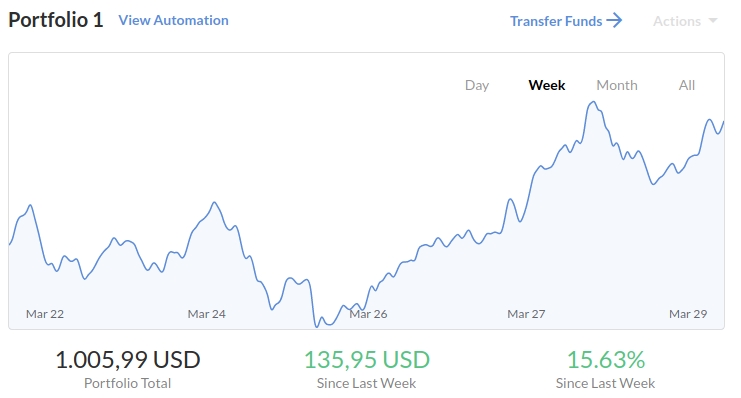Screen dimensions: 741x398
Task: Click the 135,95 USD weekly gain
Action: (x=367, y=360)
